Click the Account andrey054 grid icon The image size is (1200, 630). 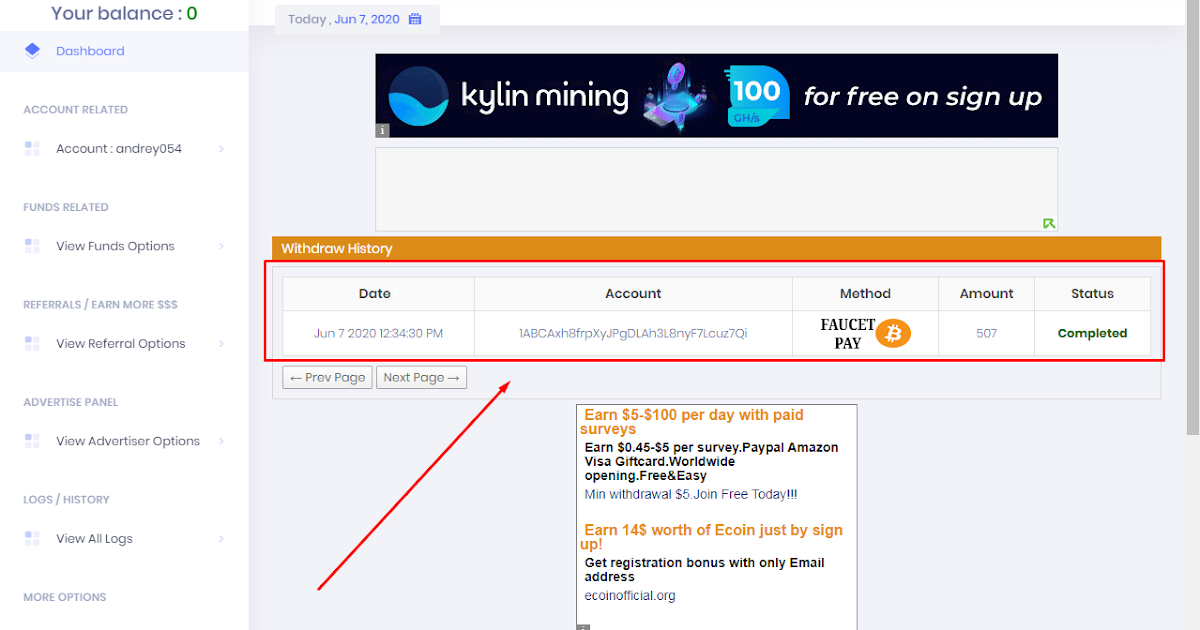[32, 149]
